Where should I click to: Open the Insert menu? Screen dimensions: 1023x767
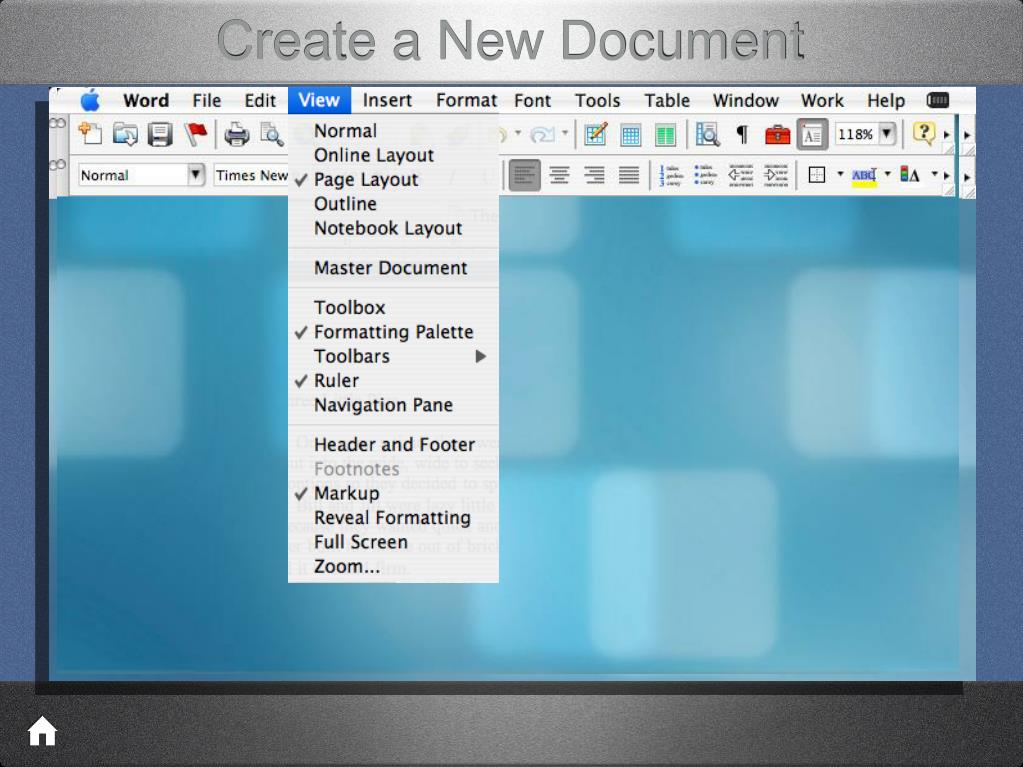[388, 100]
